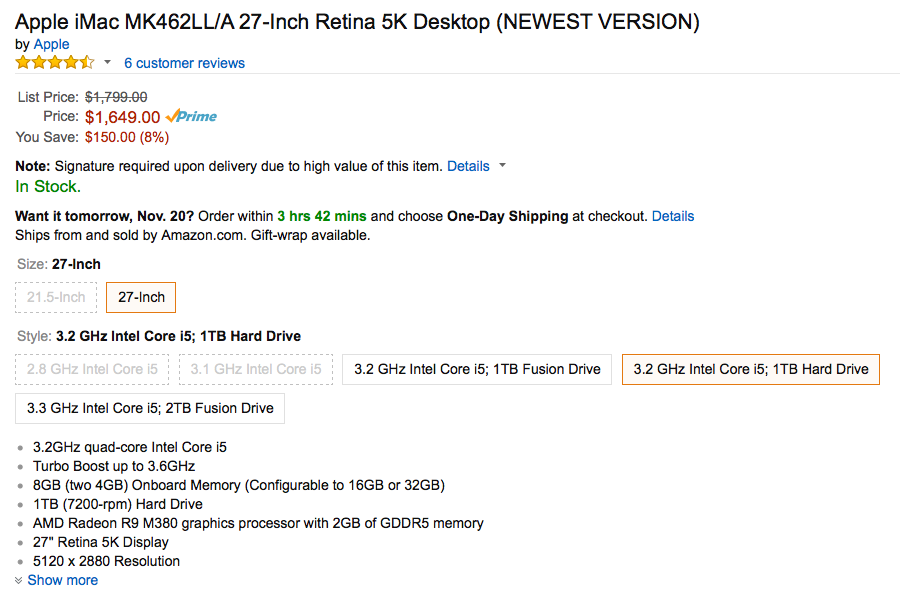This screenshot has height=601, width=900.
Task: Select 3.2 GHz 1TB Fusion Drive style
Action: click(477, 369)
